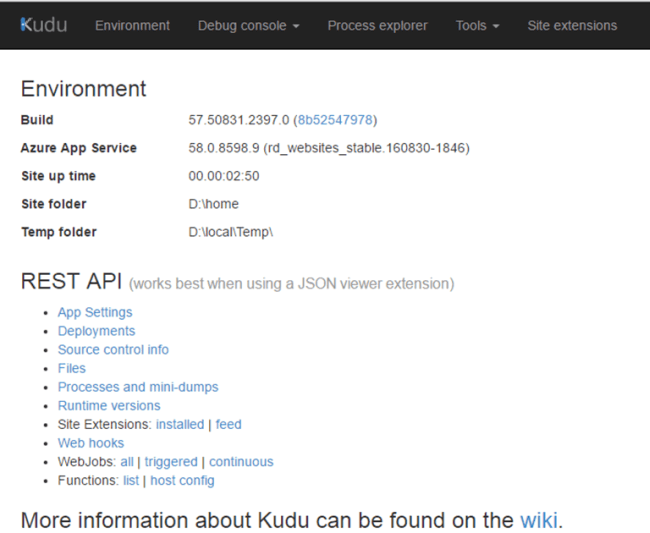Open the Web hooks link
650x533 pixels.
(x=91, y=443)
